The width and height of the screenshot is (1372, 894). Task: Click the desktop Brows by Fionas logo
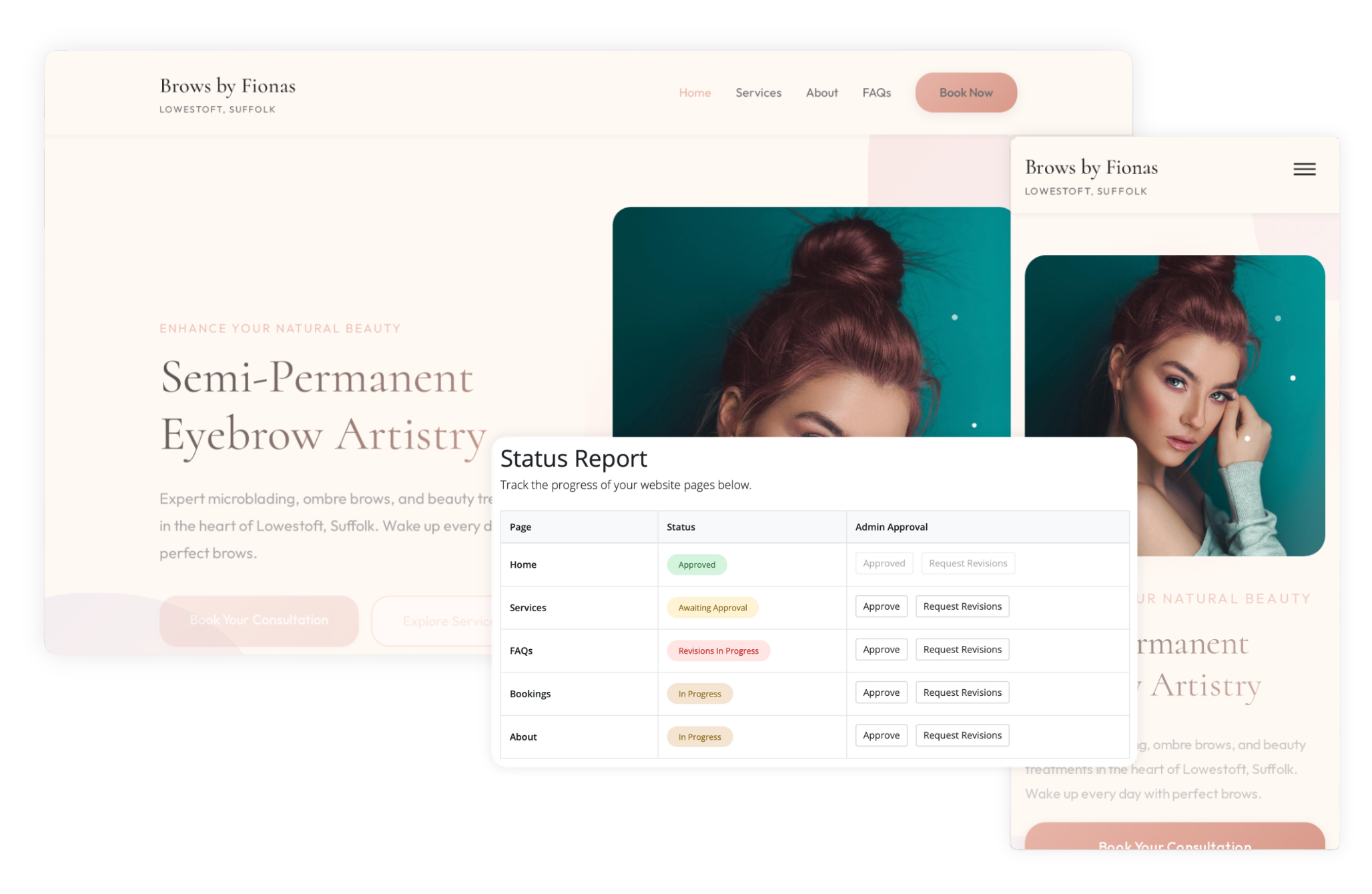[x=228, y=87]
